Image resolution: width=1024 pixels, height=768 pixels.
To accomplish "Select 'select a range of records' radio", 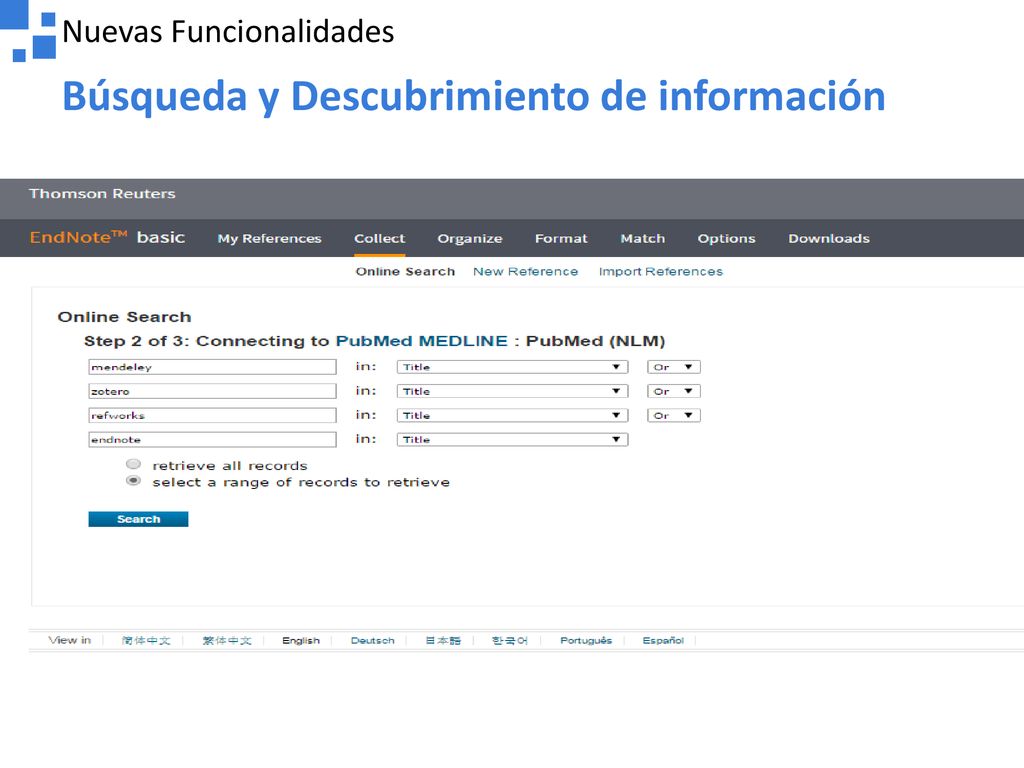I will point(133,481).
